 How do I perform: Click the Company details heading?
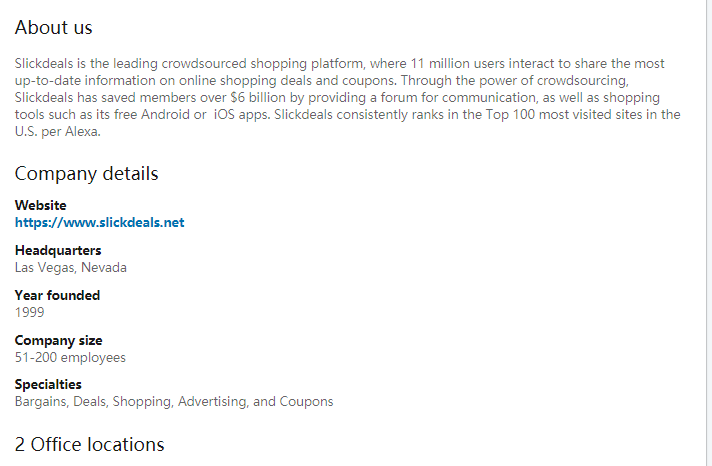[x=86, y=174]
